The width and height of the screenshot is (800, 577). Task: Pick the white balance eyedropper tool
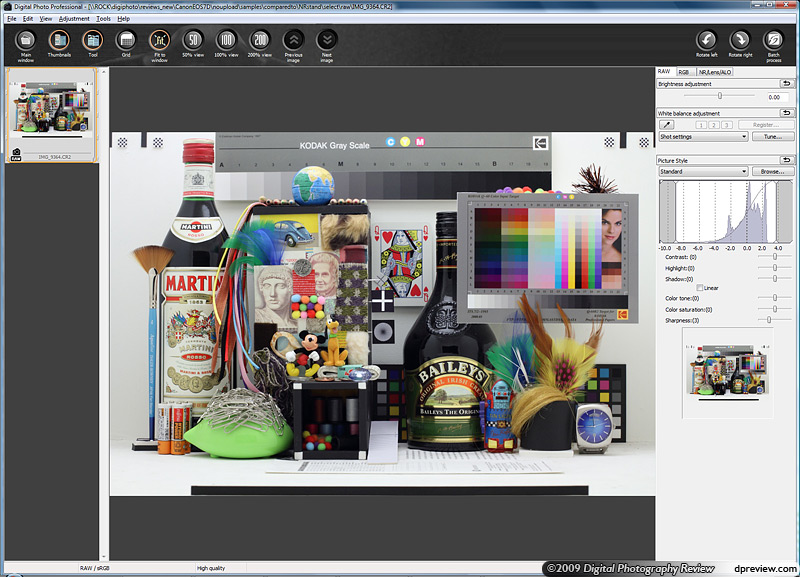click(667, 124)
